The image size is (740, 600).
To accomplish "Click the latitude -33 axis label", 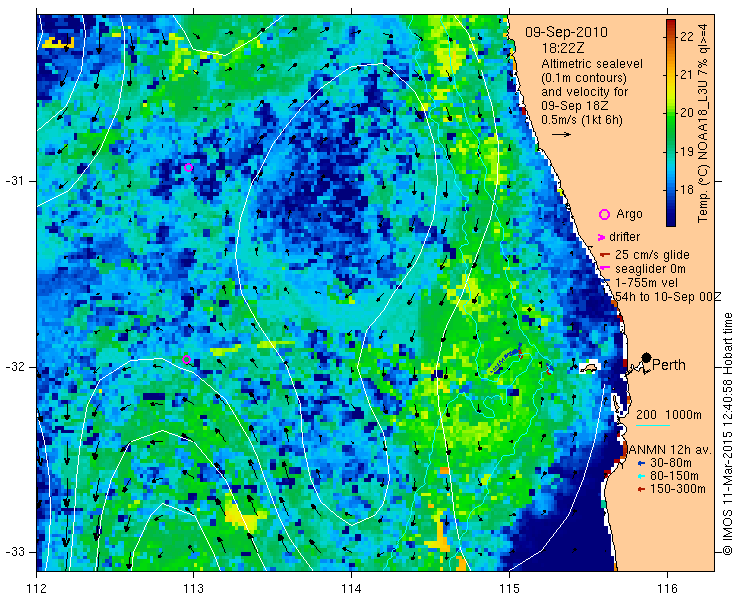I will click(x=14, y=551).
